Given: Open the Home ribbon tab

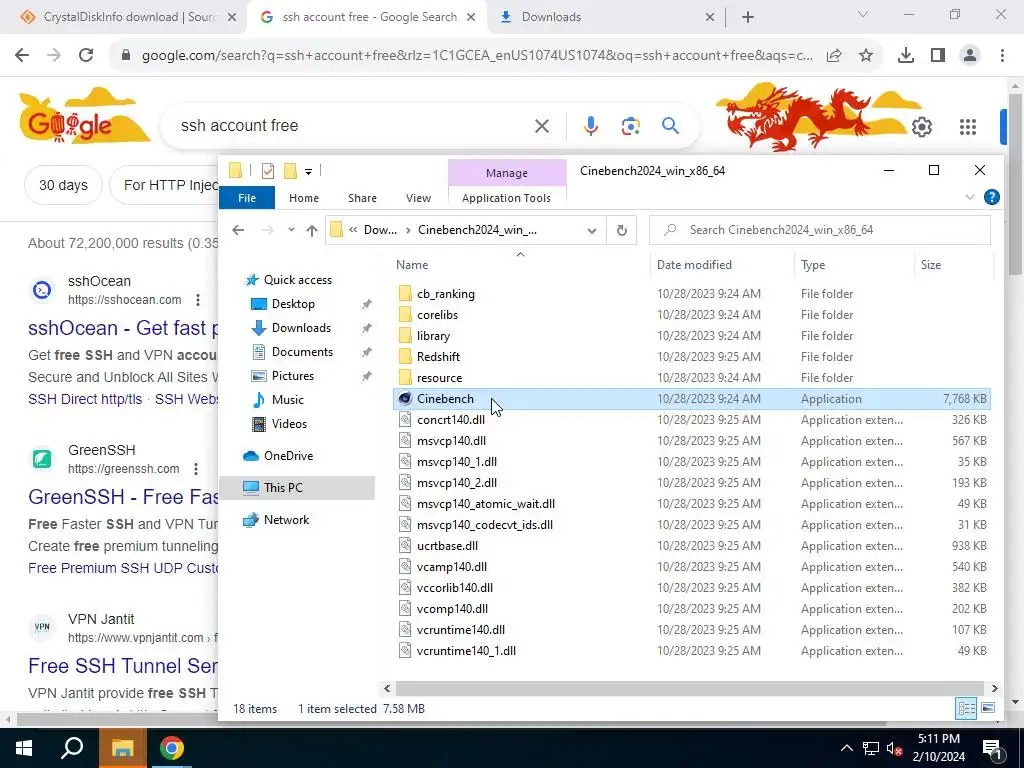Looking at the screenshot, I should pos(304,198).
